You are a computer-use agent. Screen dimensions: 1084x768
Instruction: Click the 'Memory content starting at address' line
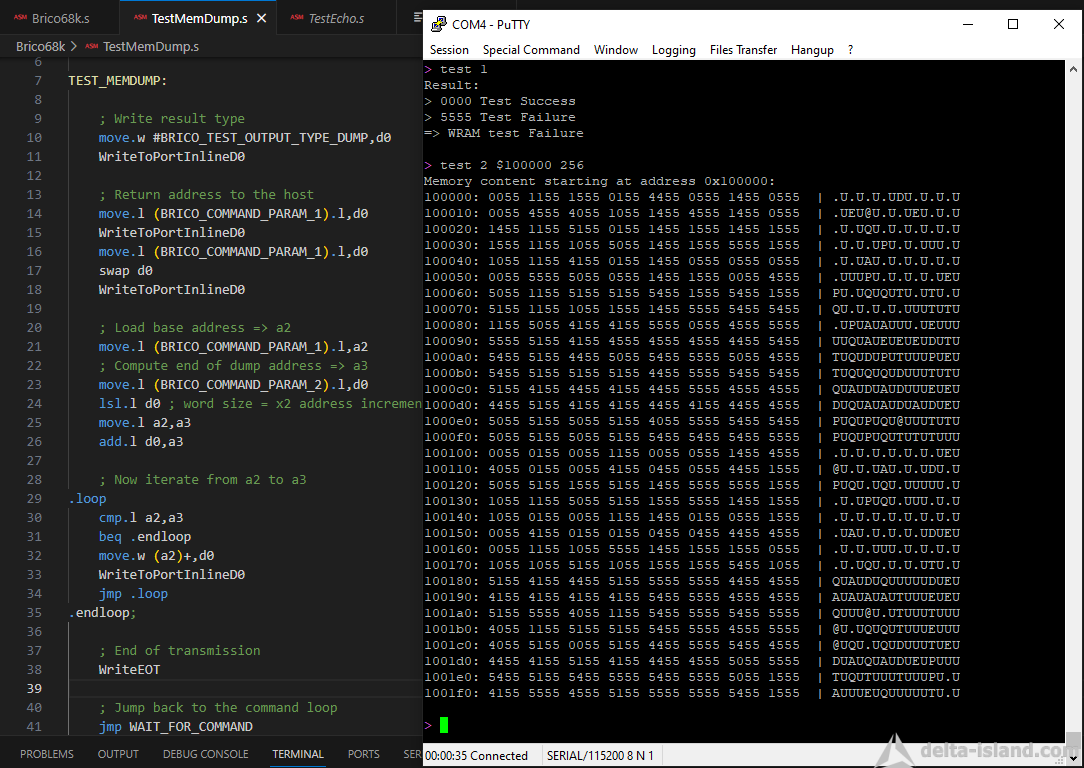(x=599, y=181)
